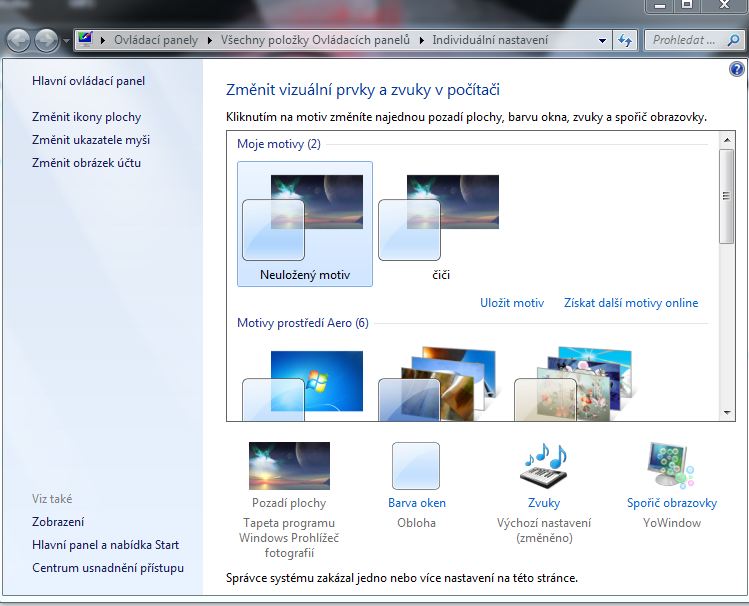Image resolution: width=749 pixels, height=606 pixels.
Task: Click the Uložit motiv link
Action: pos(512,303)
